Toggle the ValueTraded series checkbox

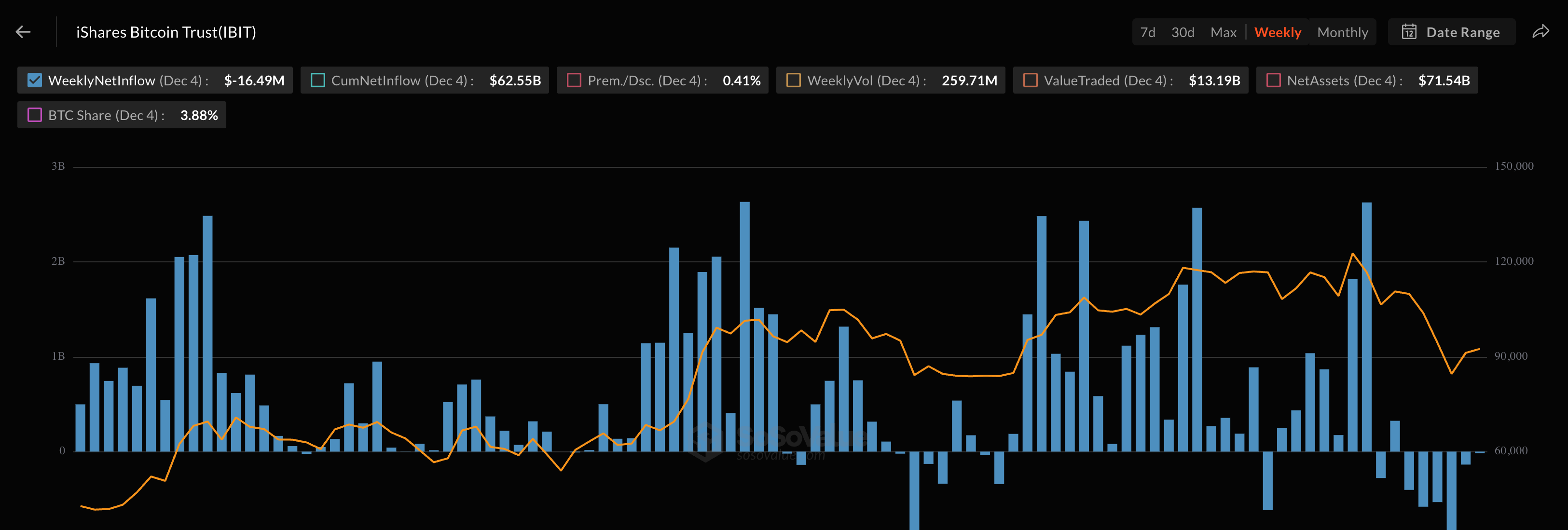pyautogui.click(x=1030, y=81)
